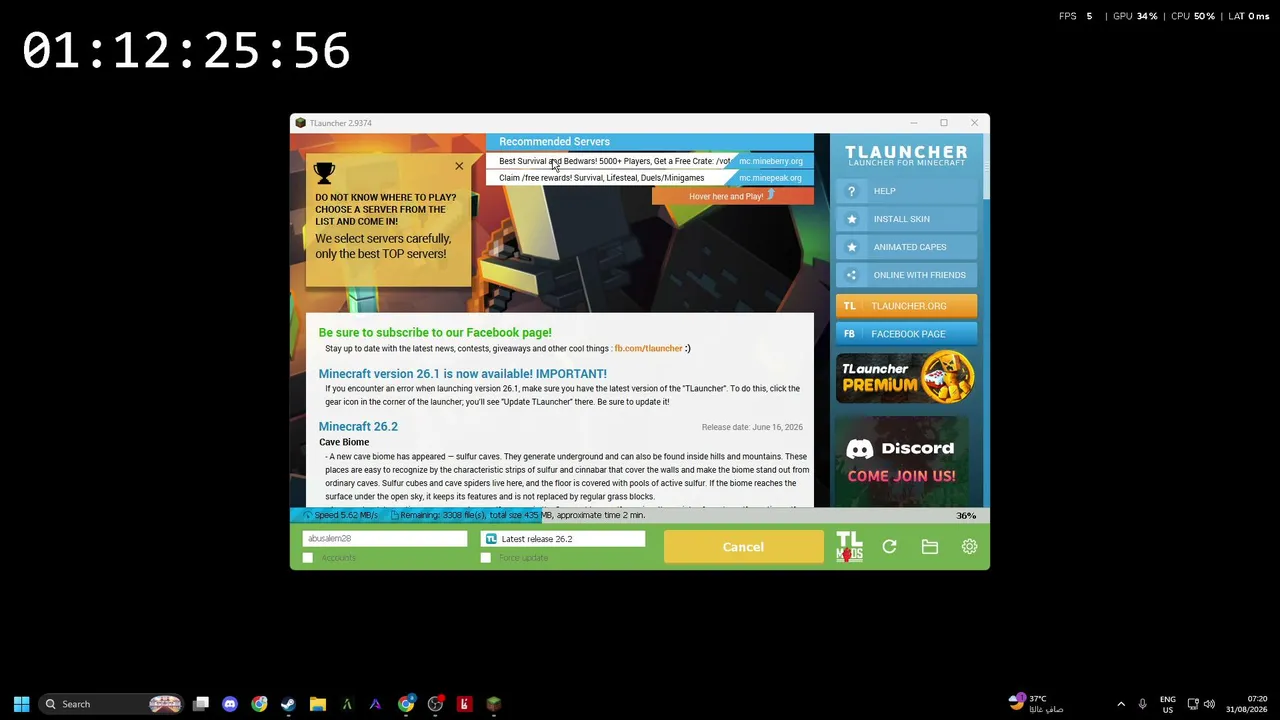Click the Speed 5.62 MB/s status text
Screen dimensions: 1280x720
346,515
